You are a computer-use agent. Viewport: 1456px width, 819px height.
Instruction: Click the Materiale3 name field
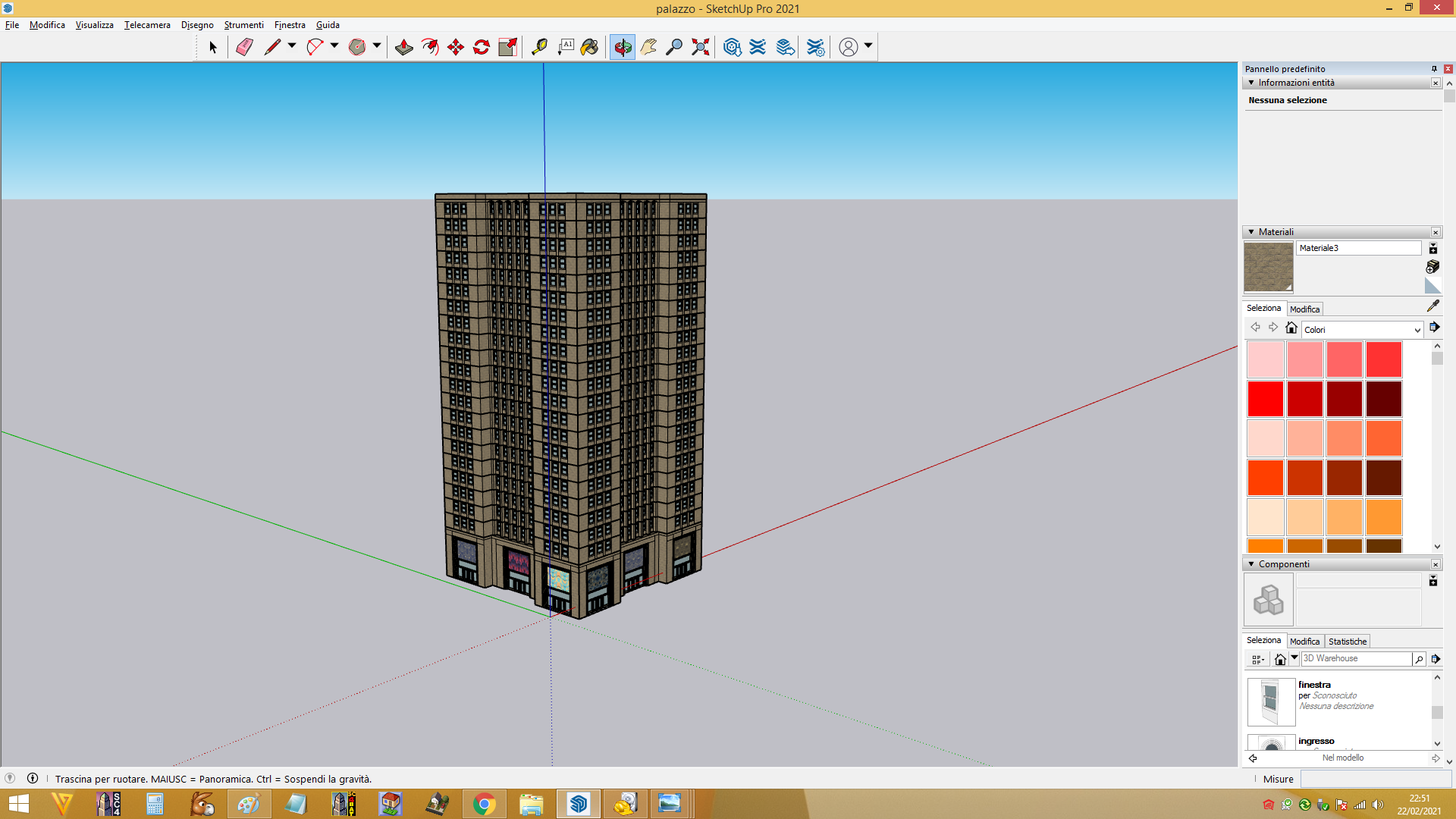1358,248
